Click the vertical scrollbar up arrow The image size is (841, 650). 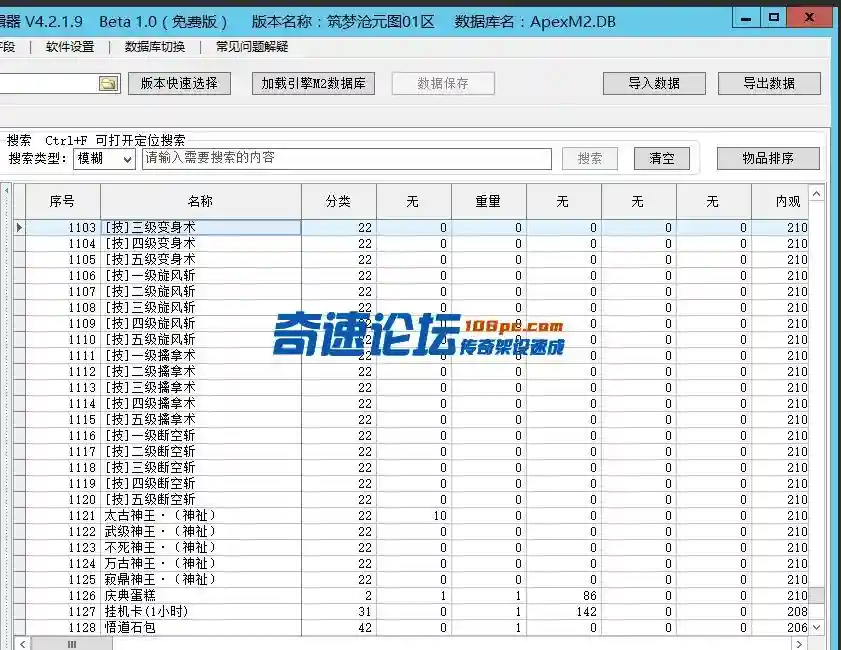816,193
